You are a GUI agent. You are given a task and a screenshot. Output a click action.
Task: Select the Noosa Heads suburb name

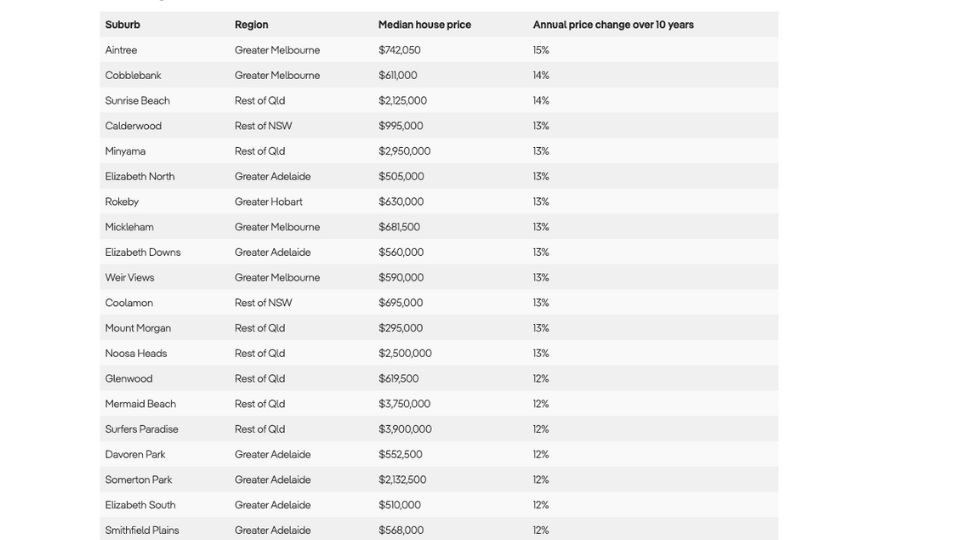[x=136, y=353]
